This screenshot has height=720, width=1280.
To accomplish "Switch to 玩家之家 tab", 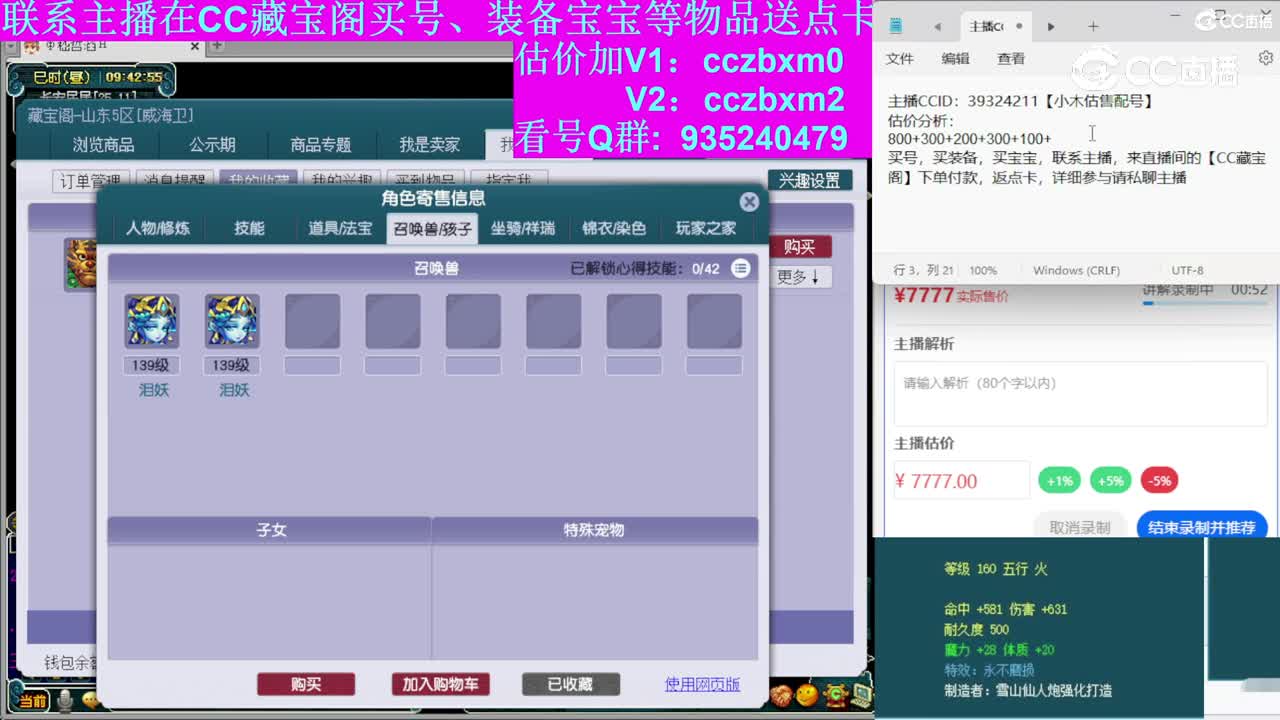I will tap(706, 228).
